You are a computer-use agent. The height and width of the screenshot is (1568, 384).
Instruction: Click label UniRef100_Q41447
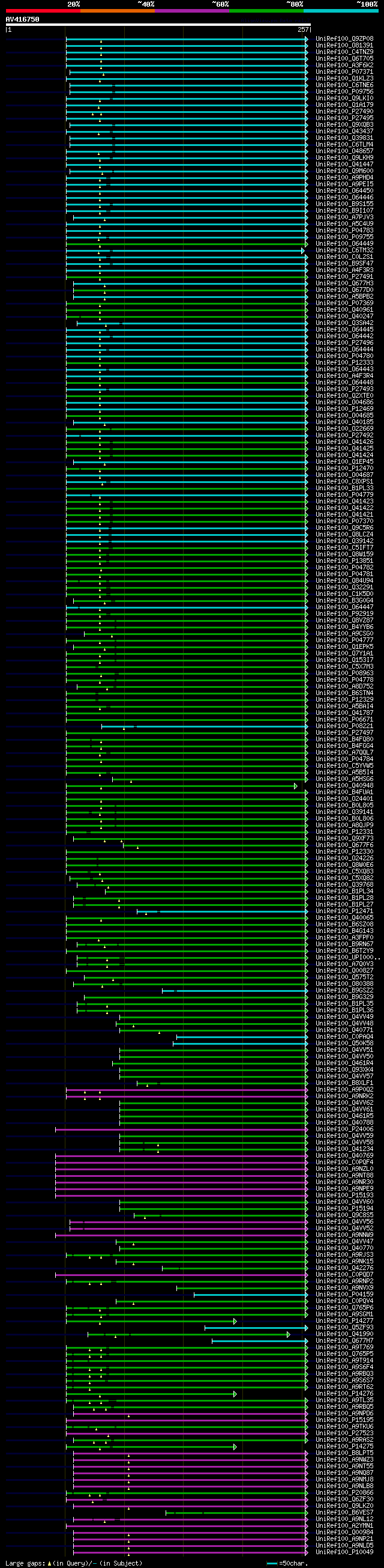coord(344,165)
